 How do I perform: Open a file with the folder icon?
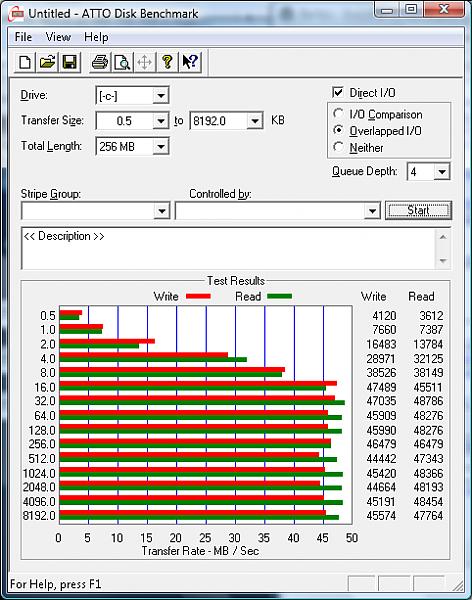point(47,62)
